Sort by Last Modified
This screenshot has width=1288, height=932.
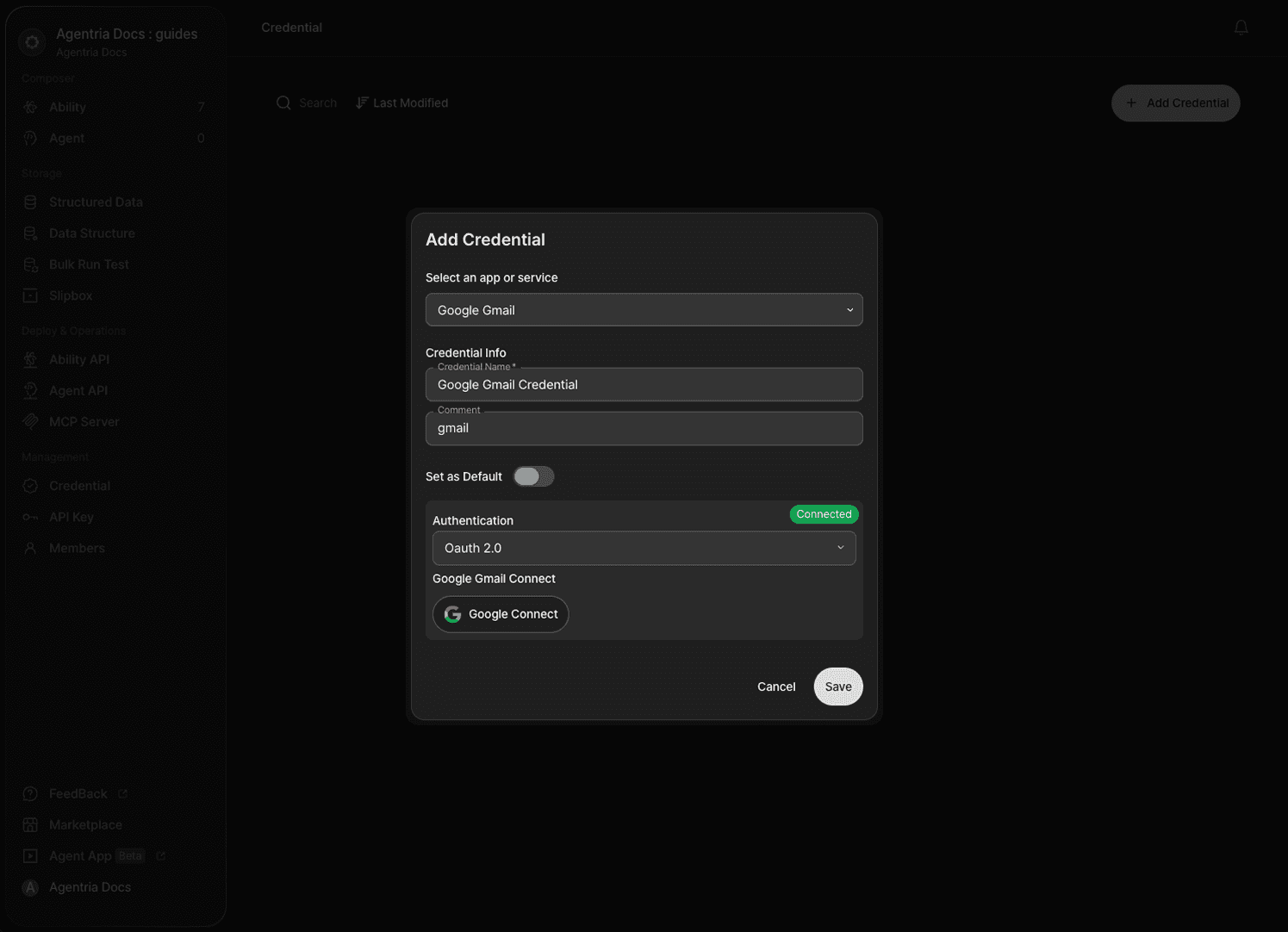401,103
